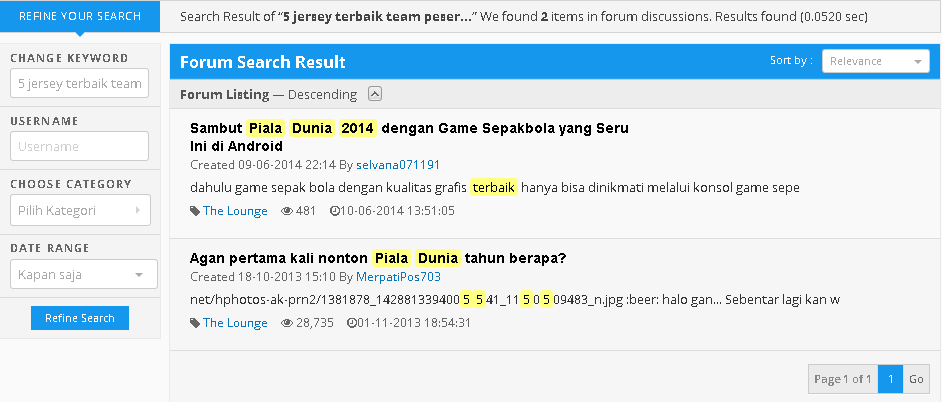This screenshot has height=402, width=942.
Task: Click the timestamp 10-06-2014 13:51:05
Action: 397,211
